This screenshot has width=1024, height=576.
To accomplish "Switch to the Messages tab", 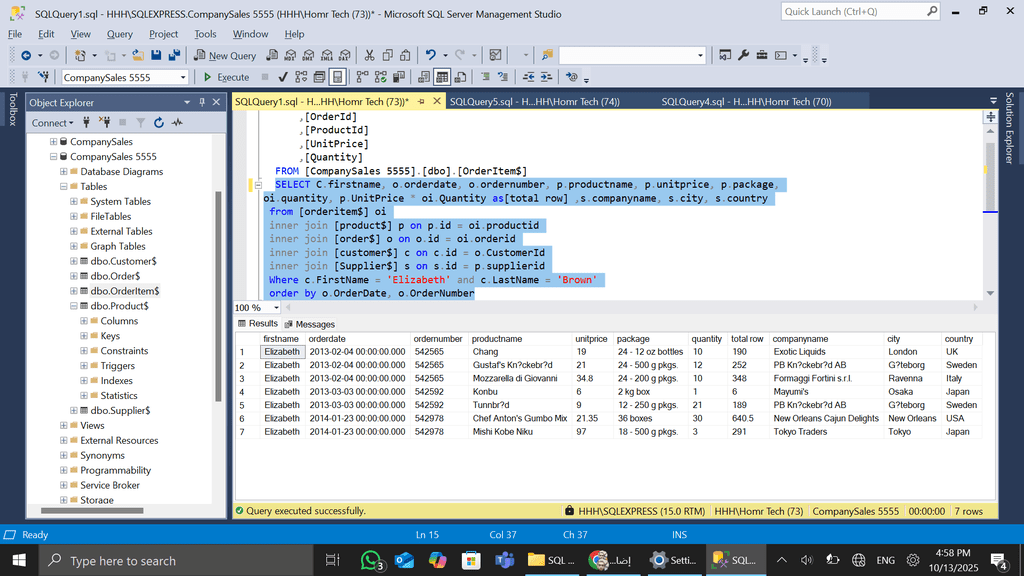I will pos(310,324).
